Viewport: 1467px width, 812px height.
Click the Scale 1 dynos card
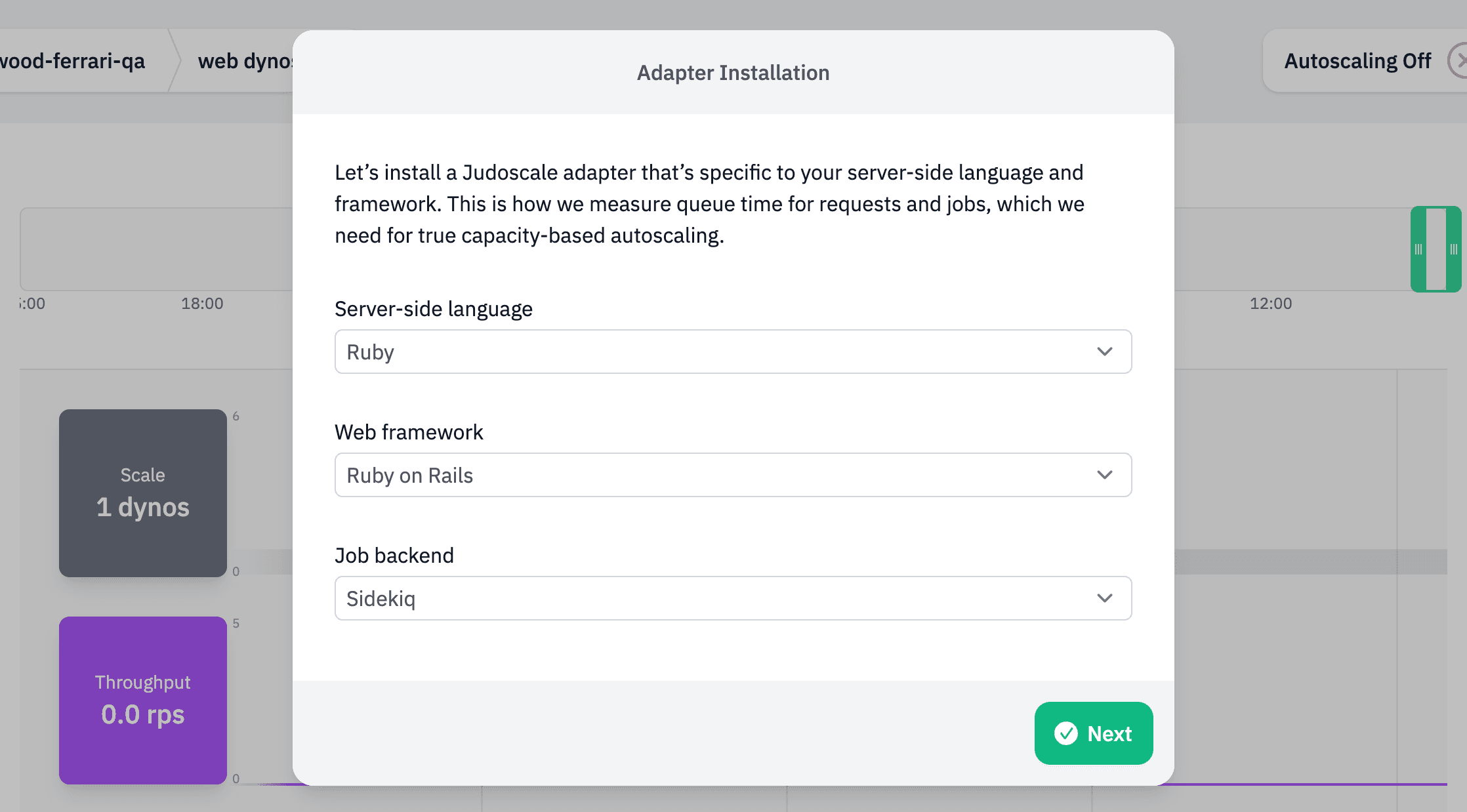[143, 493]
